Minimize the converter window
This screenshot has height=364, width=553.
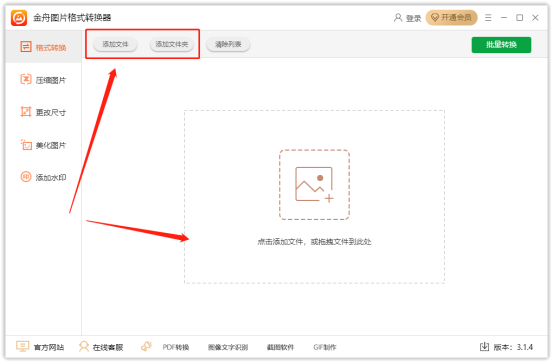[504, 18]
